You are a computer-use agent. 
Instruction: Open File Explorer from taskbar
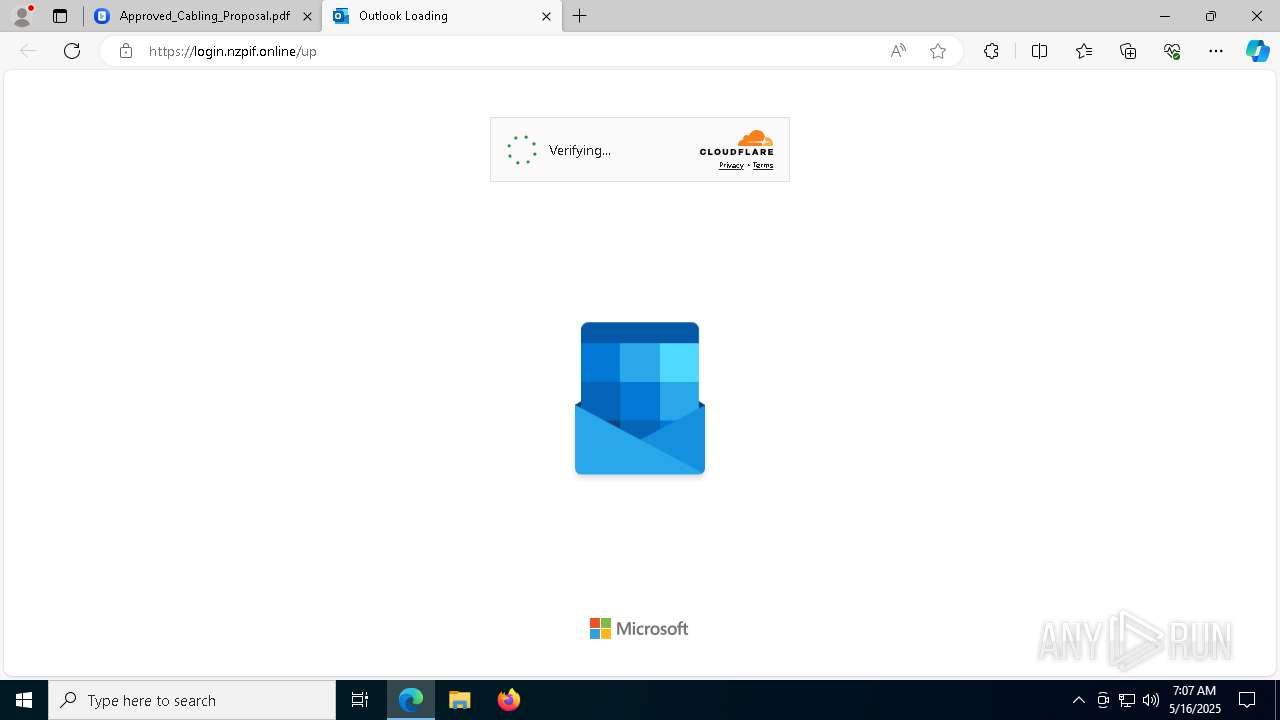point(460,700)
